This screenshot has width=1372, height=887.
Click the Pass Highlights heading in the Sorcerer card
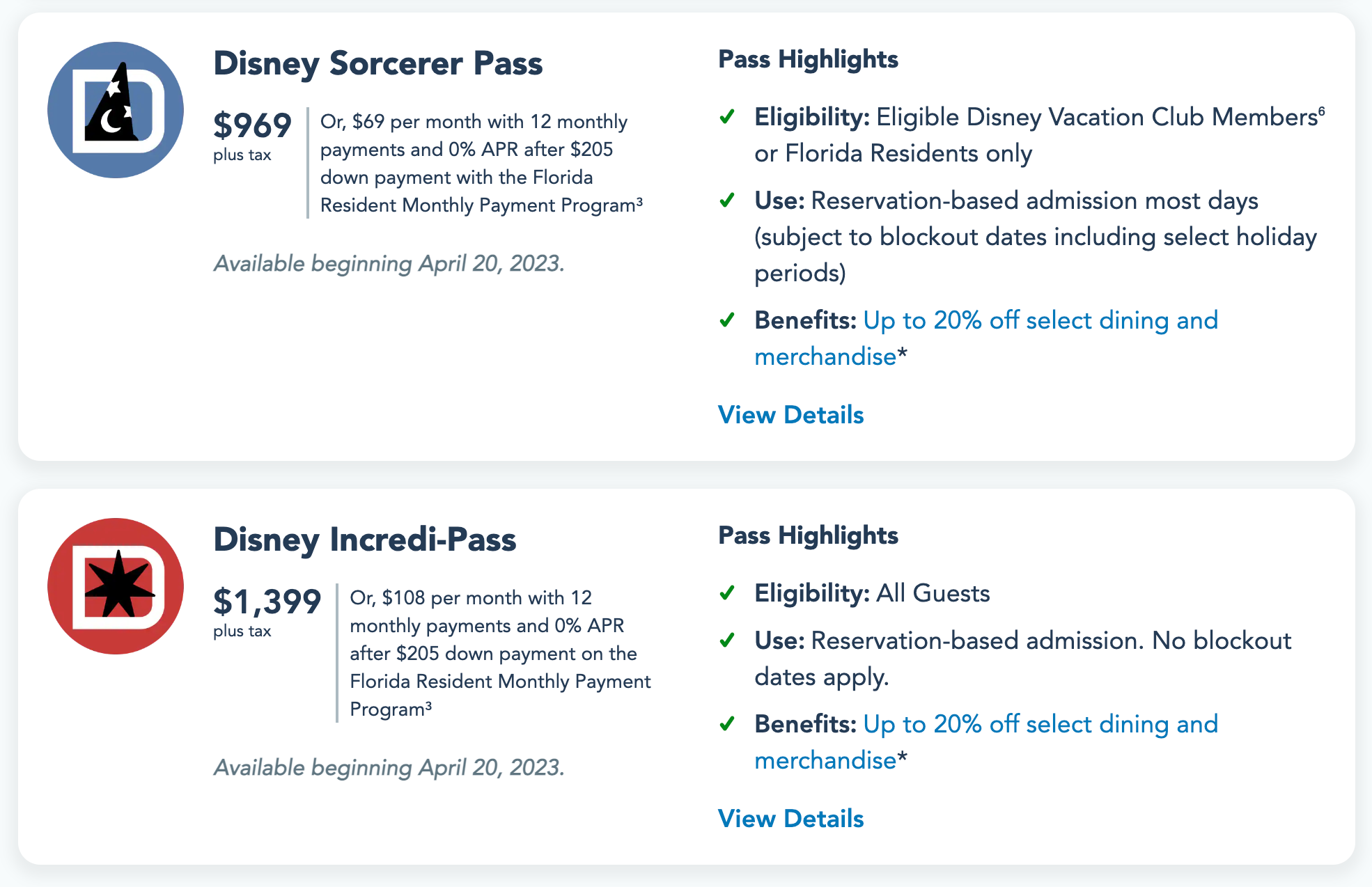pyautogui.click(x=808, y=59)
